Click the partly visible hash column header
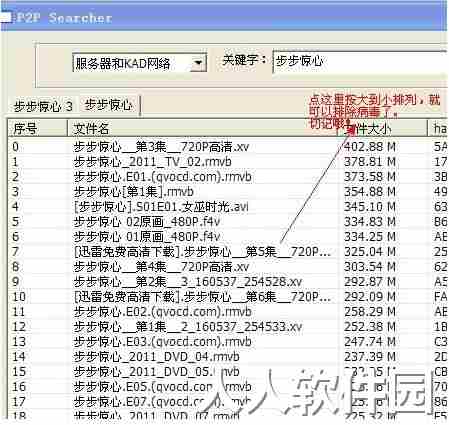The width and height of the screenshot is (449, 425). pyautogui.click(x=438, y=128)
